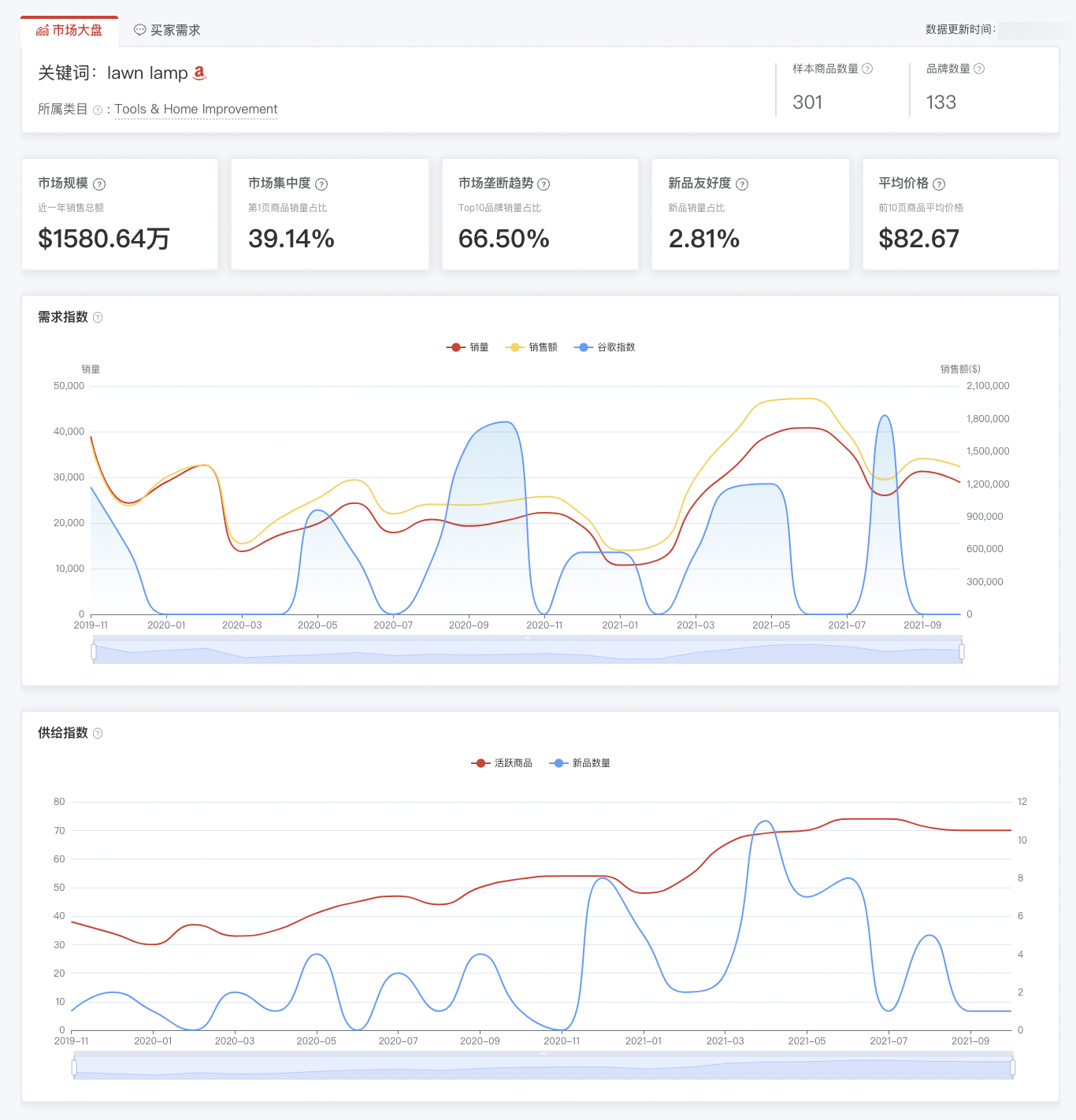Click help icon beside 市场规模

99,184
